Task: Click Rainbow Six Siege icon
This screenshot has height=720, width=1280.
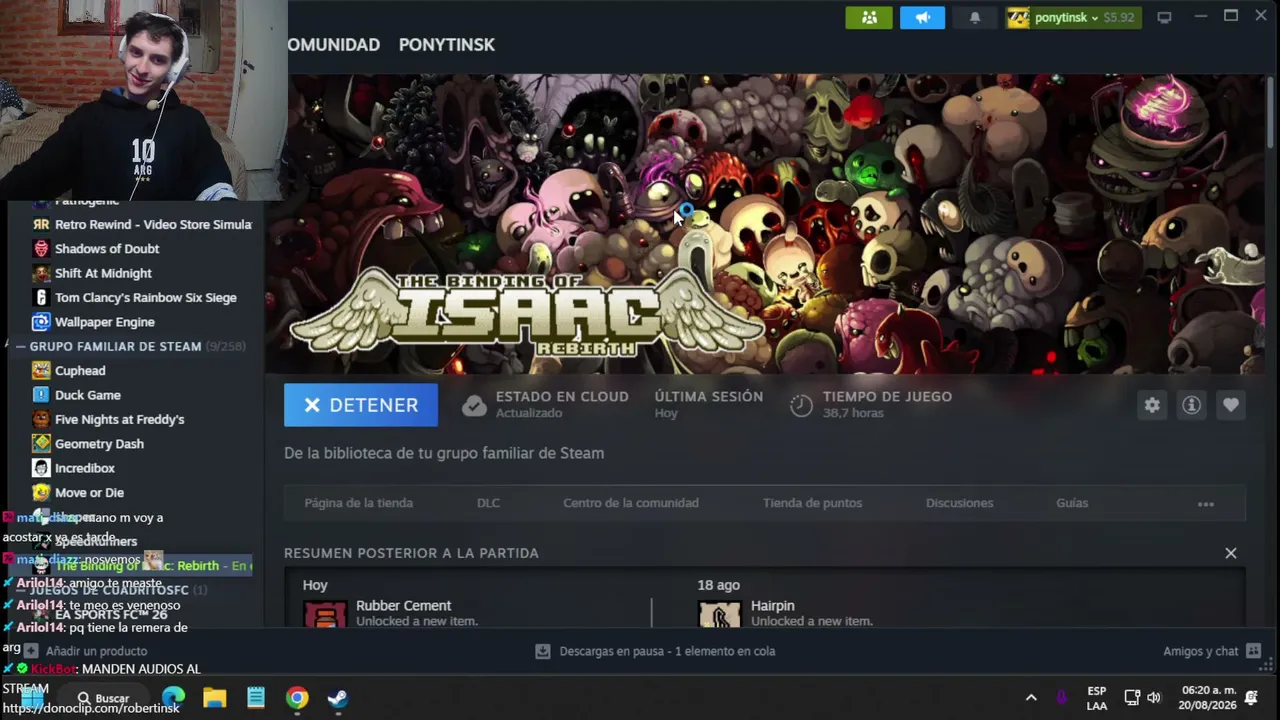Action: click(41, 297)
